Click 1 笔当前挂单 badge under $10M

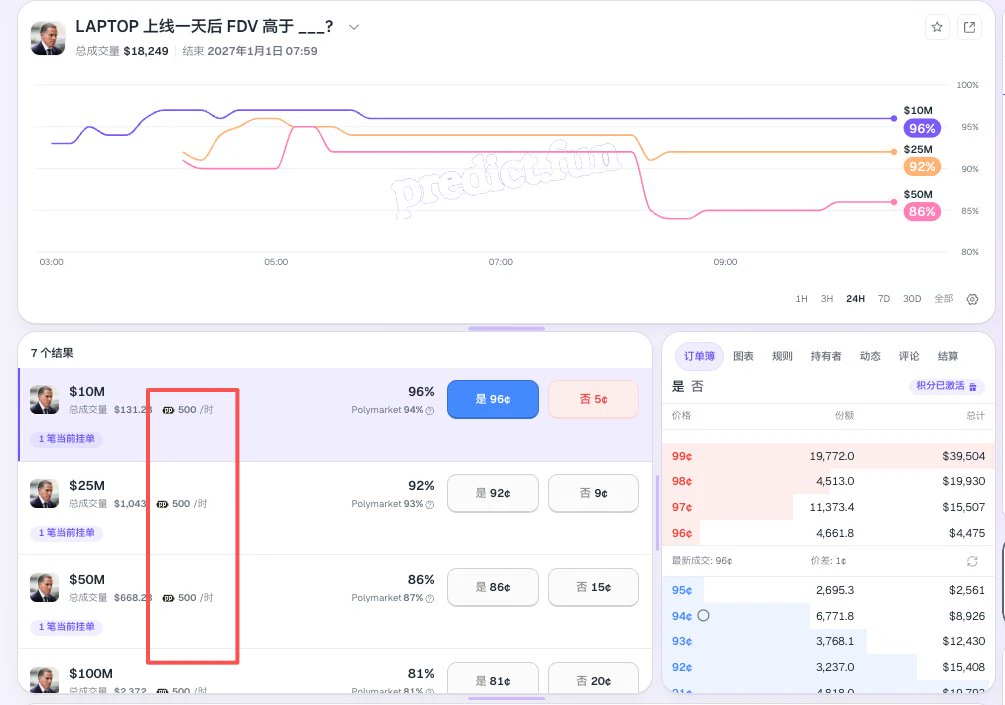(67, 439)
